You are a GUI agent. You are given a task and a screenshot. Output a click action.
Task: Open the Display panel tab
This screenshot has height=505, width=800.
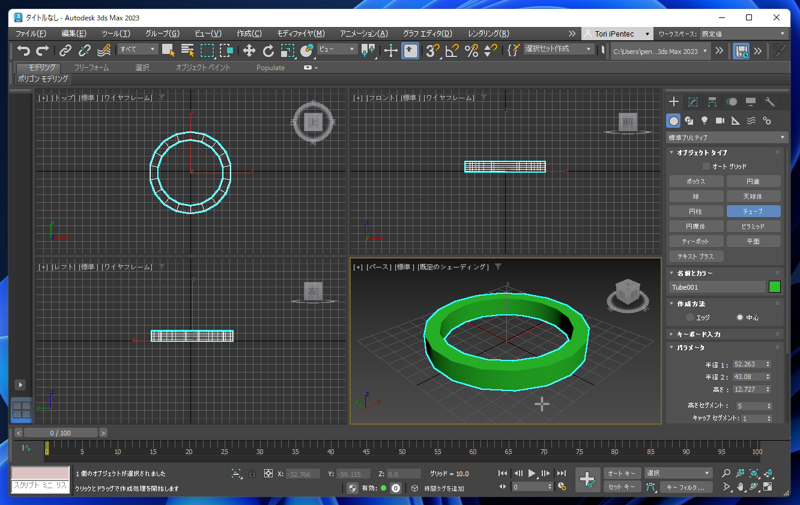coord(751,102)
